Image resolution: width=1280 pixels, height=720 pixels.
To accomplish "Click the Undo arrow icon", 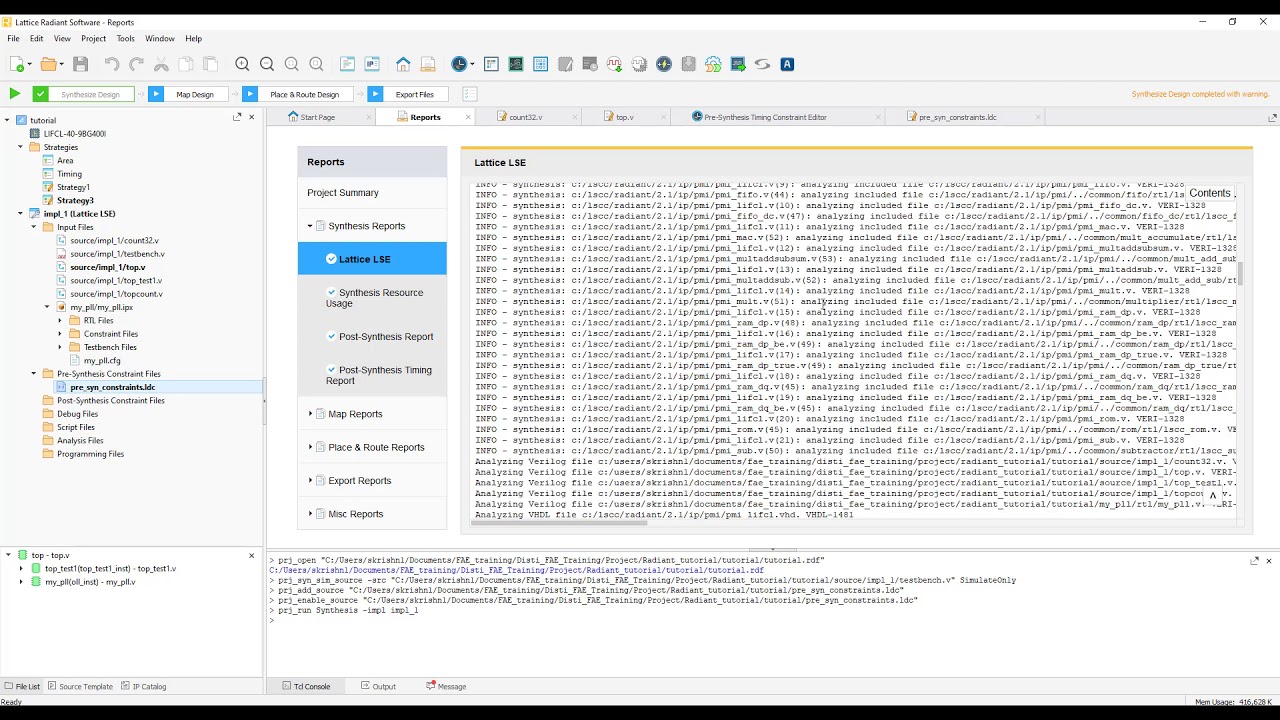I will 112,64.
